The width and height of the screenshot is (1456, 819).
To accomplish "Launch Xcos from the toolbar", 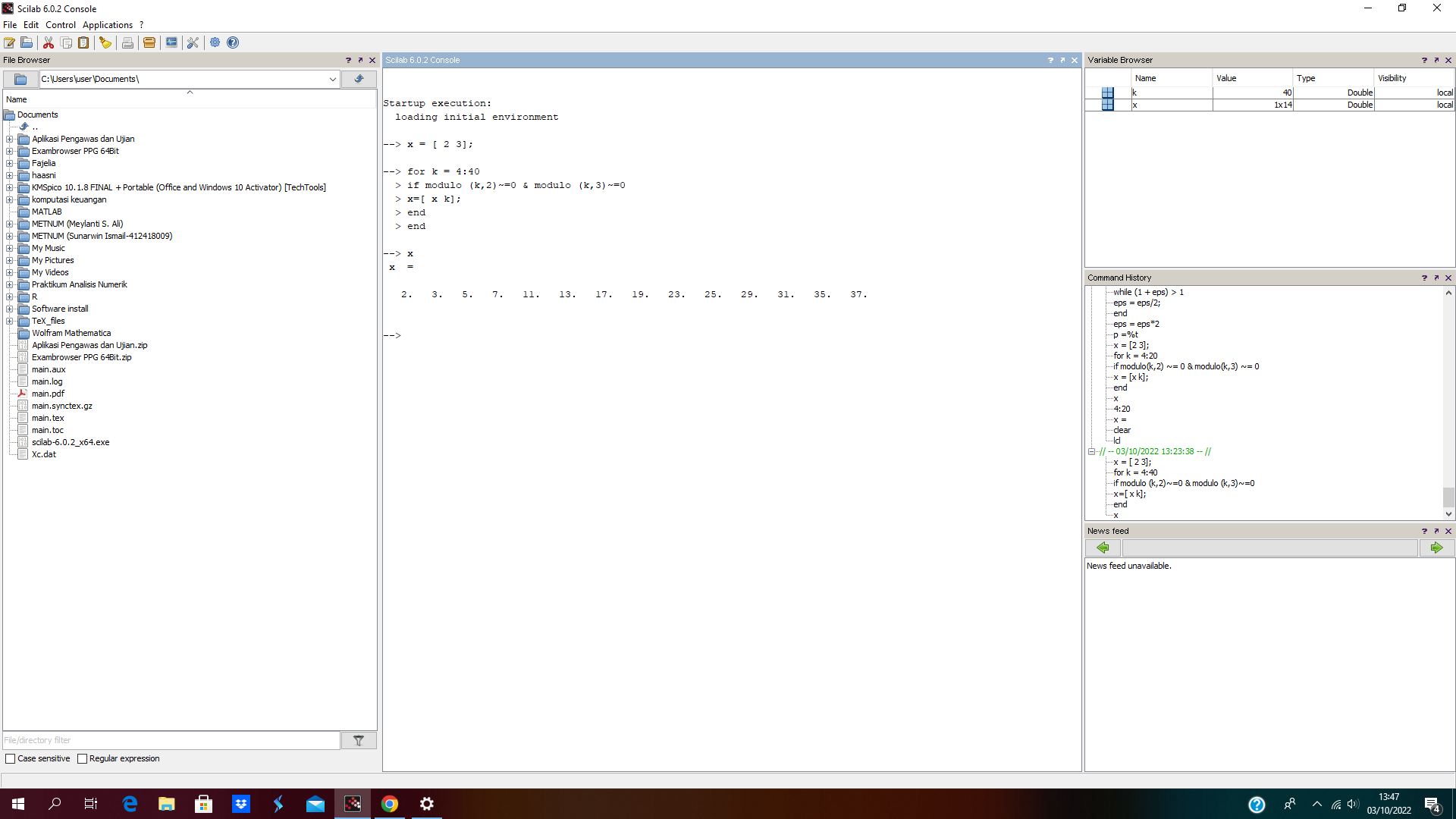I will [171, 42].
